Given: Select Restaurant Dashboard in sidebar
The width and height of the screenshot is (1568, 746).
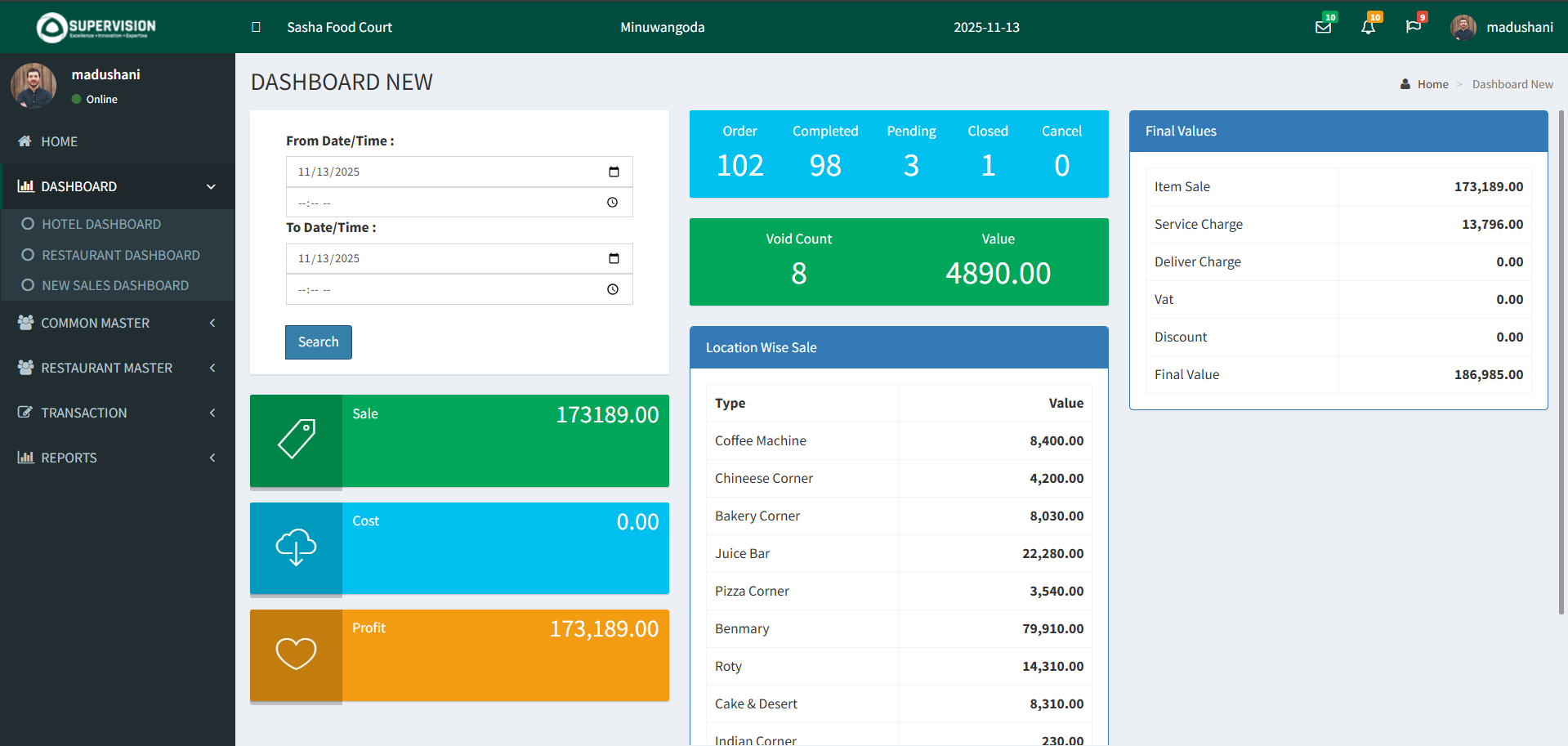Looking at the screenshot, I should pos(120,255).
